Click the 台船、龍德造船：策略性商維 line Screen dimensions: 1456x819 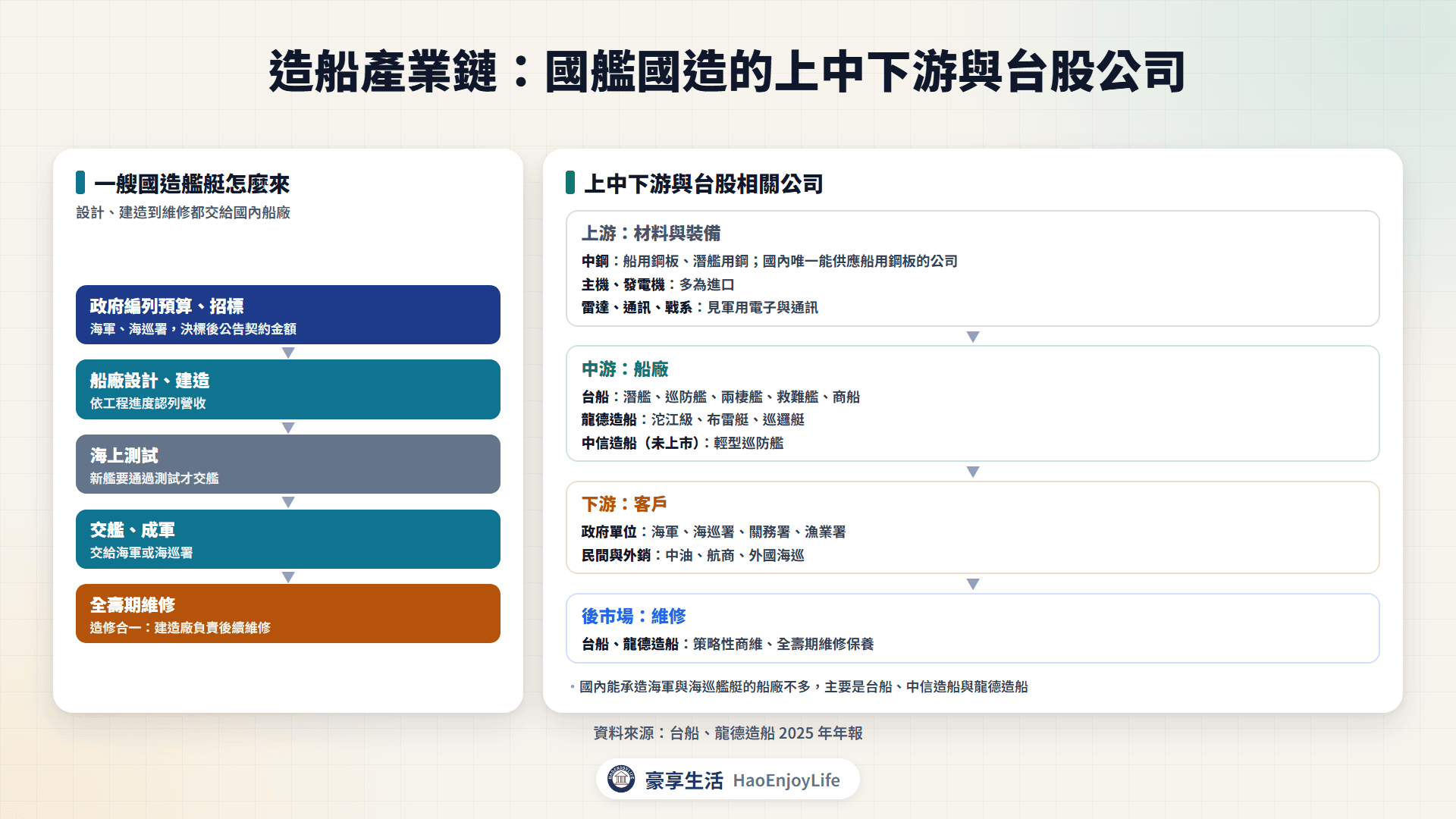tap(728, 645)
